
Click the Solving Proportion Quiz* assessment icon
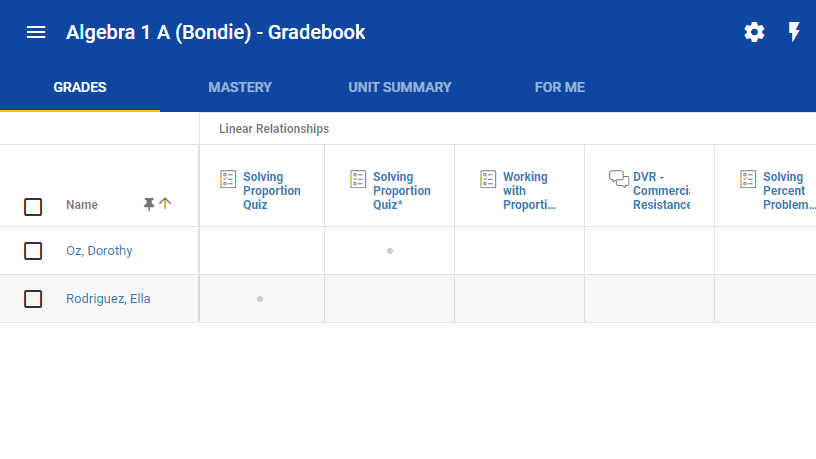click(x=358, y=179)
